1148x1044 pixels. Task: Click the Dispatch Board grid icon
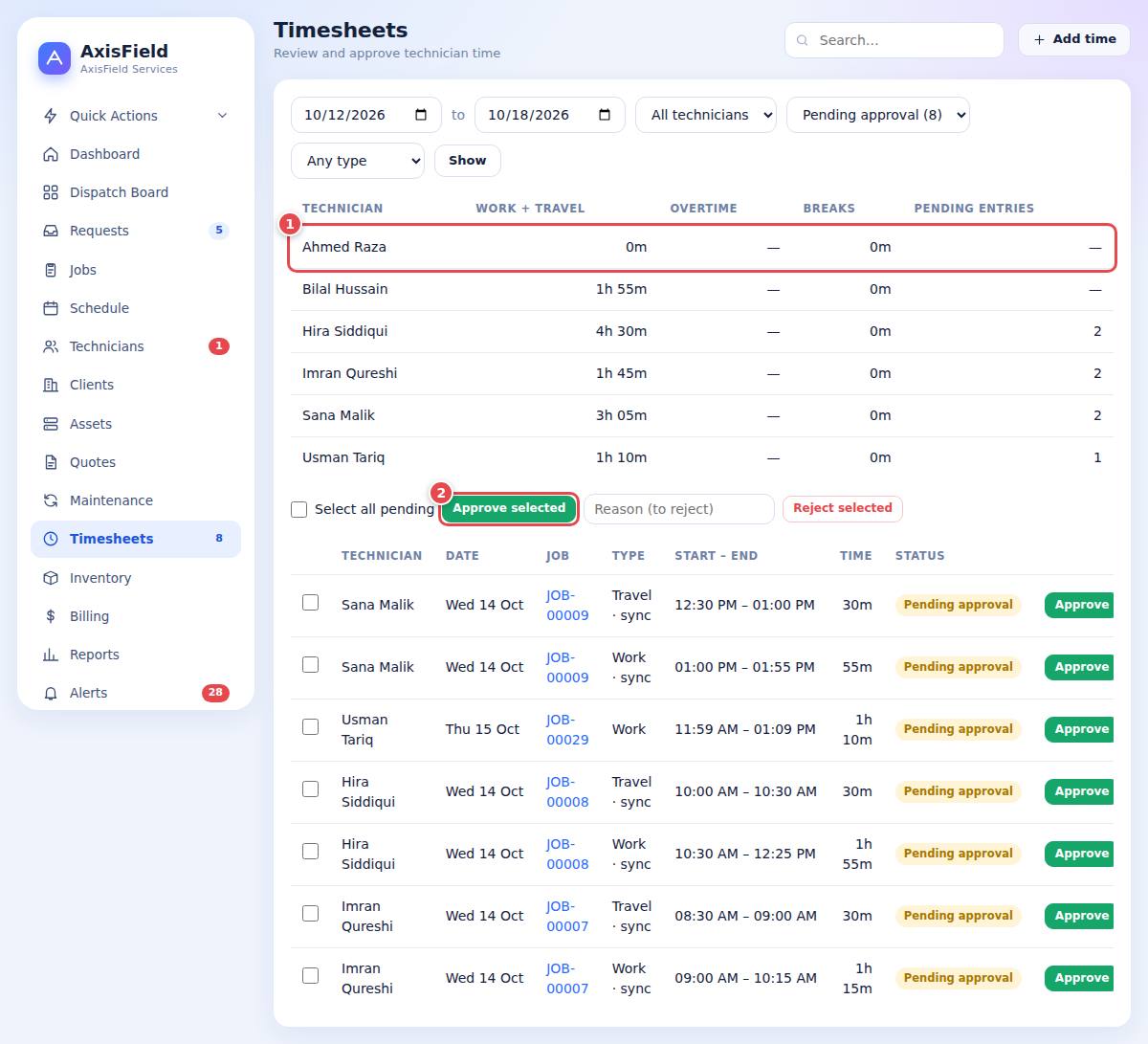[x=51, y=192]
